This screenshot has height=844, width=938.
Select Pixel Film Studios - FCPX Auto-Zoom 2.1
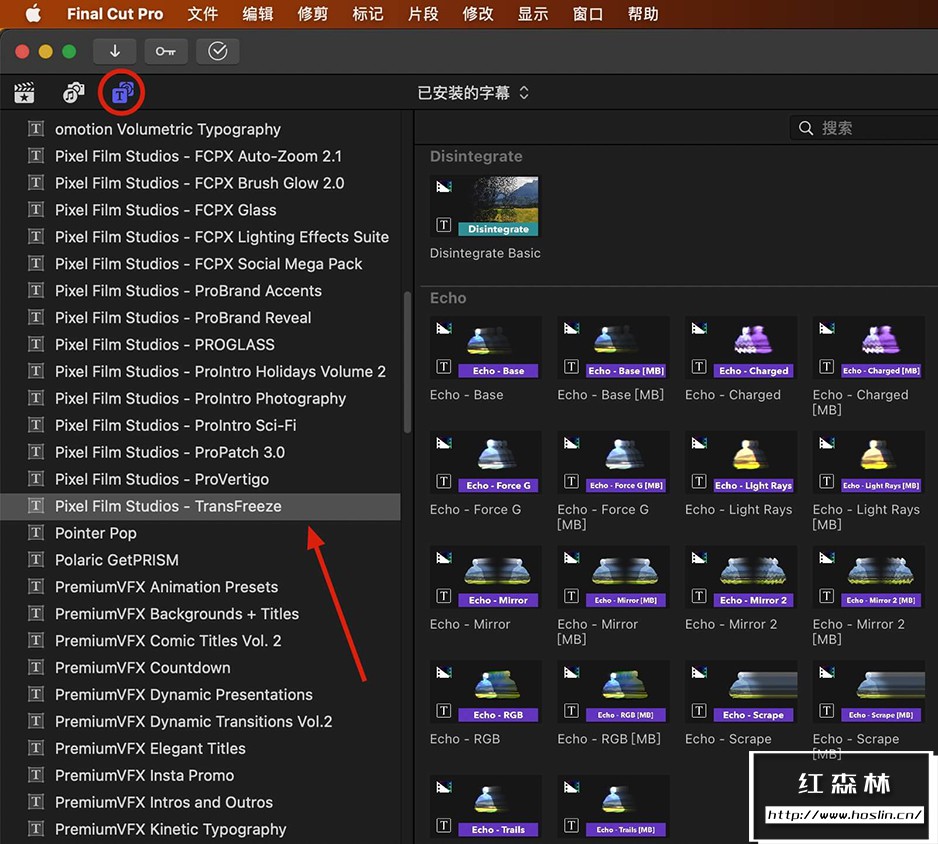tap(200, 156)
